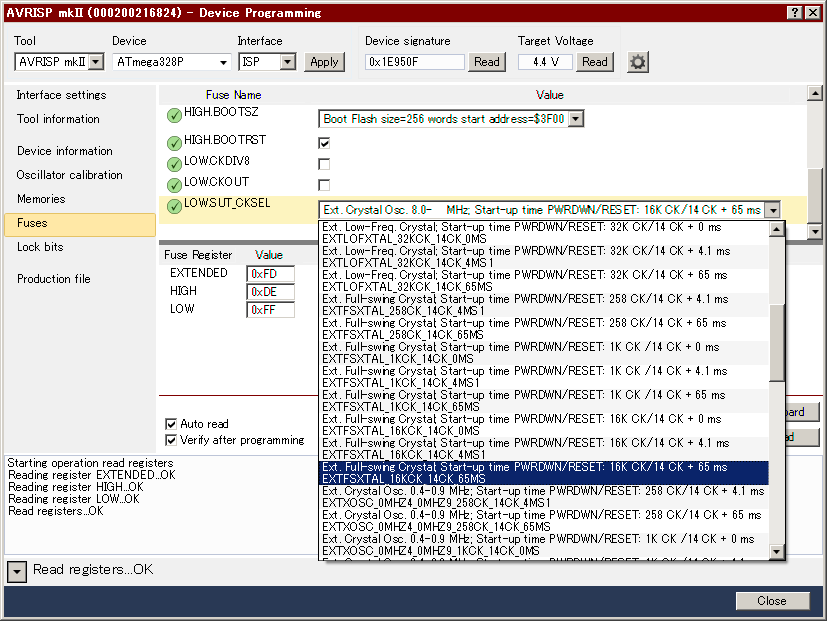Click log line 'Reading register EXTENDED...OK'
Image resolution: width=827 pixels, height=621 pixels.
click(x=92, y=475)
